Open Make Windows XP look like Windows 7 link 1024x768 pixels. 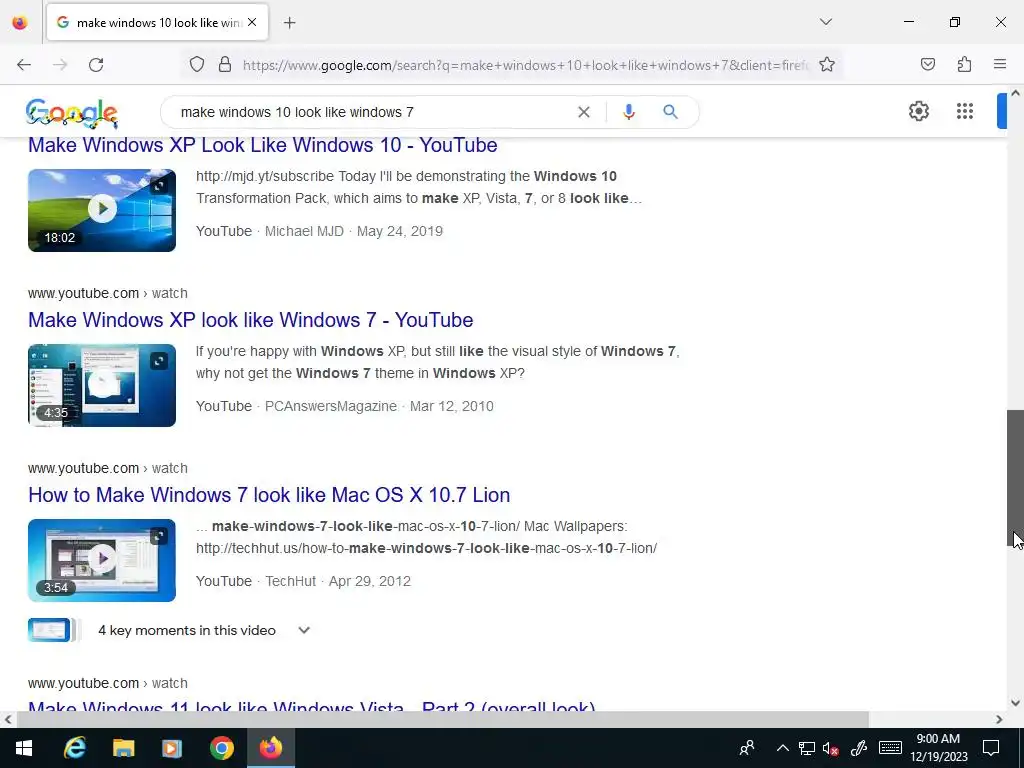coord(251,320)
